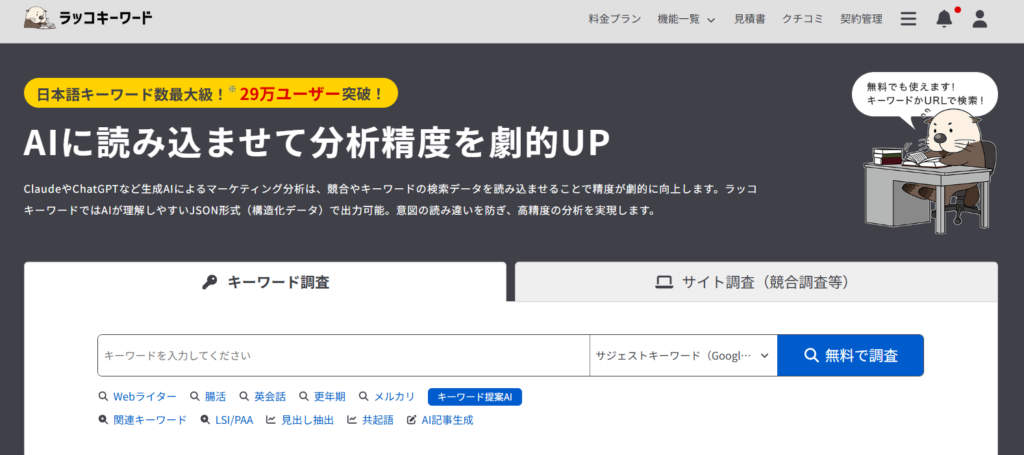Go to 見積書 in the top navigation

[749, 19]
